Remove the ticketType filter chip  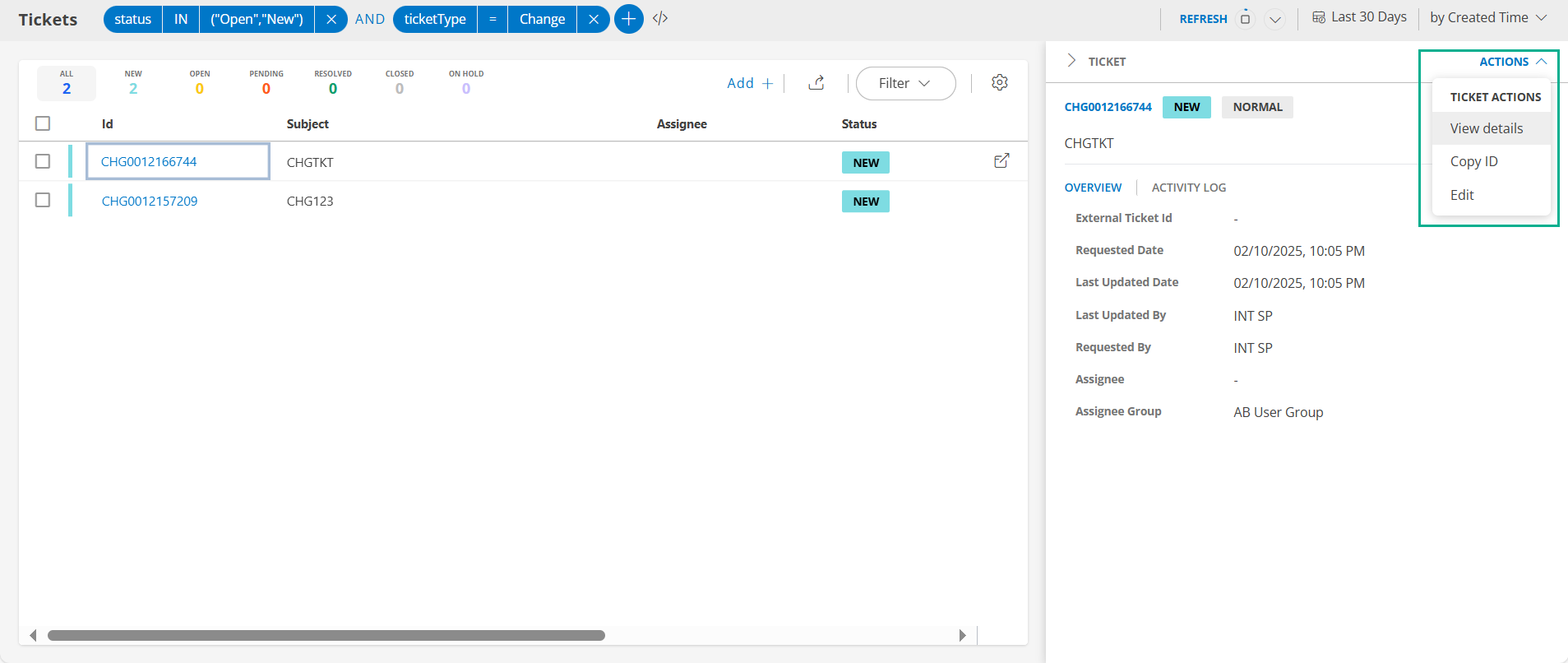pos(594,19)
